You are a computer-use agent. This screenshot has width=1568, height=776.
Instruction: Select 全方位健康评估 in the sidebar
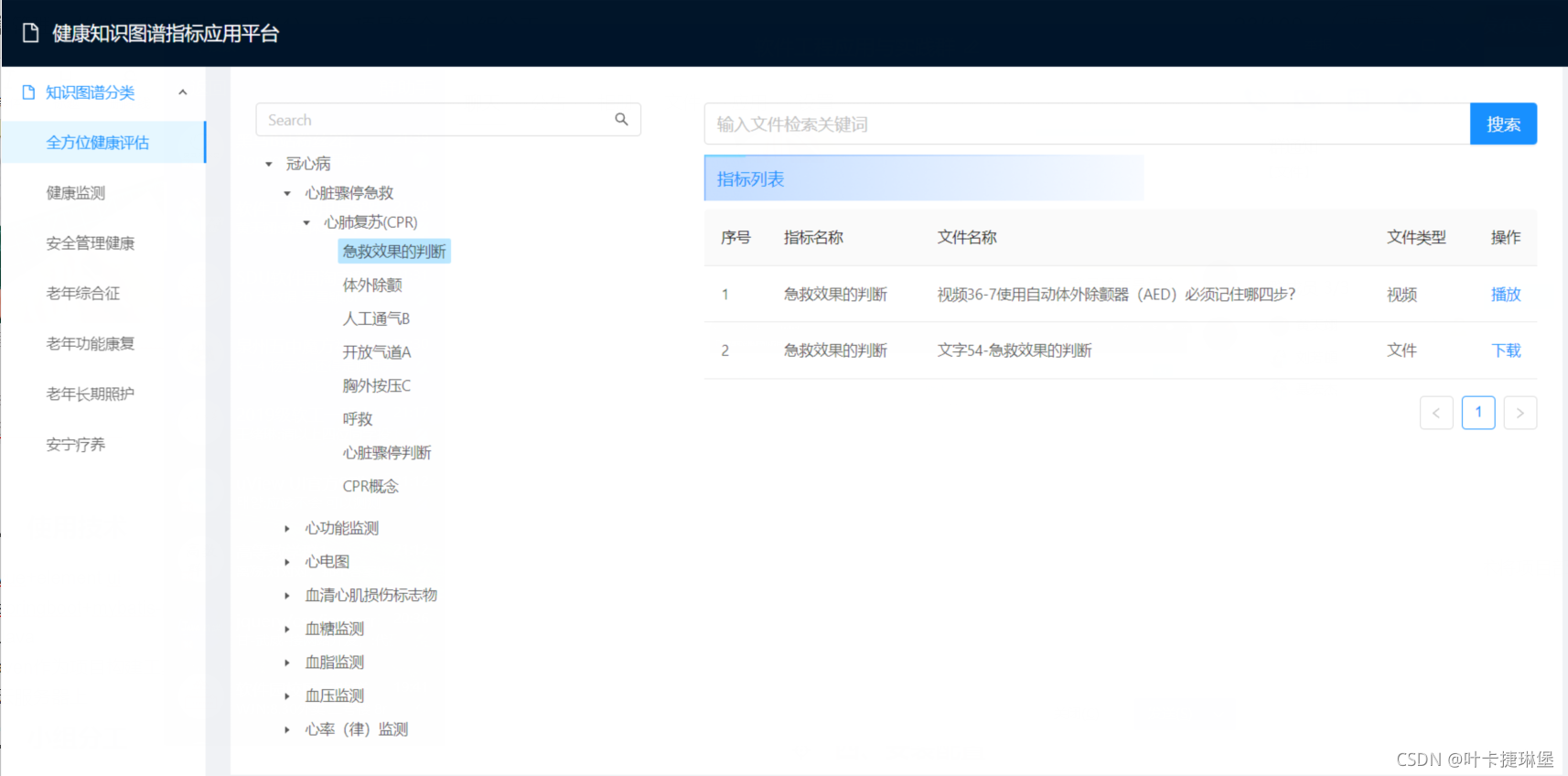tap(103, 143)
